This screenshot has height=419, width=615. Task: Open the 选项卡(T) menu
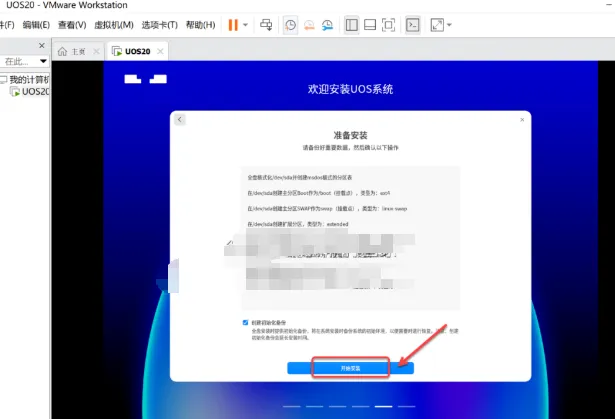pos(160,25)
